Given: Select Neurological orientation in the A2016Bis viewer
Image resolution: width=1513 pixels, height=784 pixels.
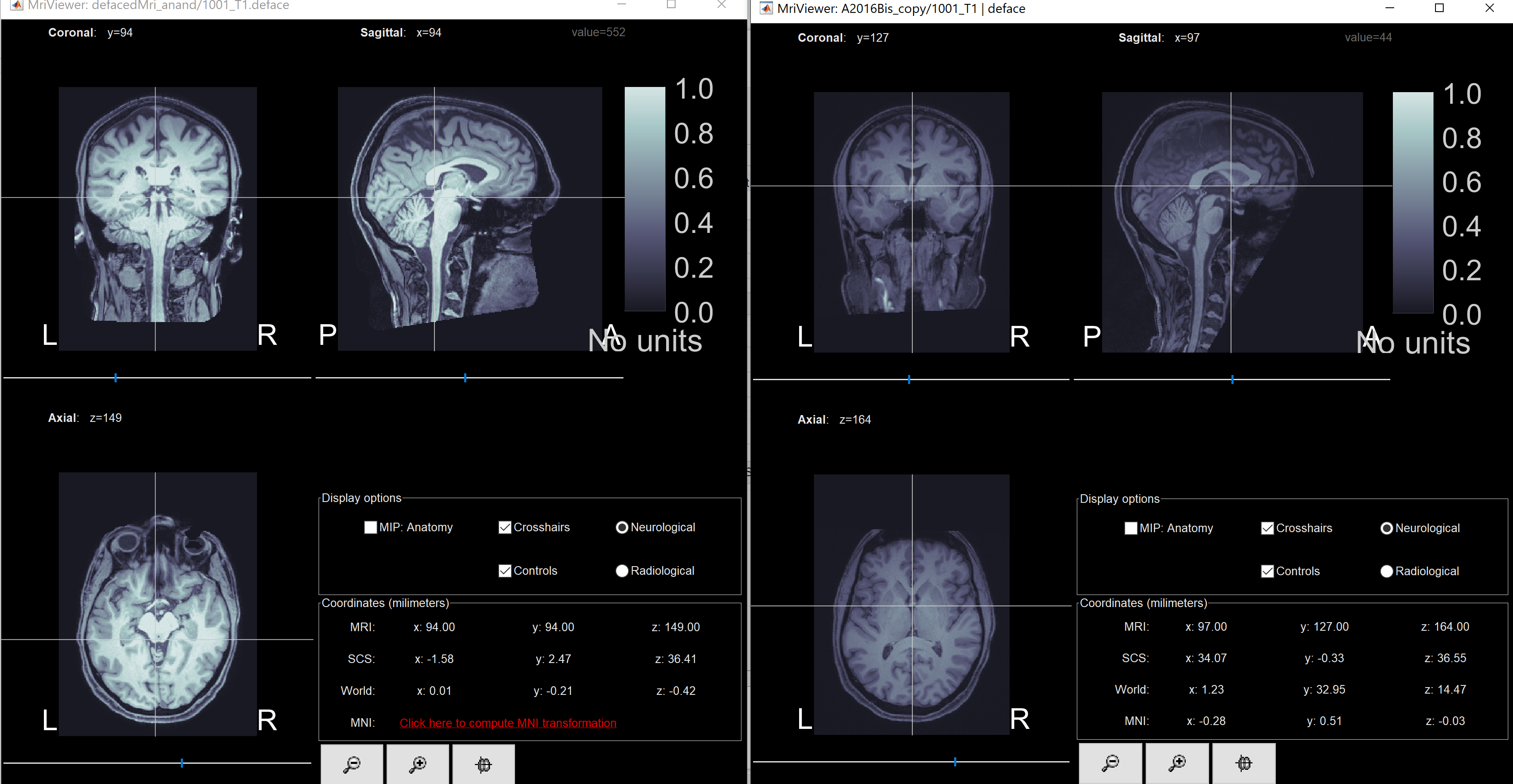Looking at the screenshot, I should pyautogui.click(x=1387, y=528).
